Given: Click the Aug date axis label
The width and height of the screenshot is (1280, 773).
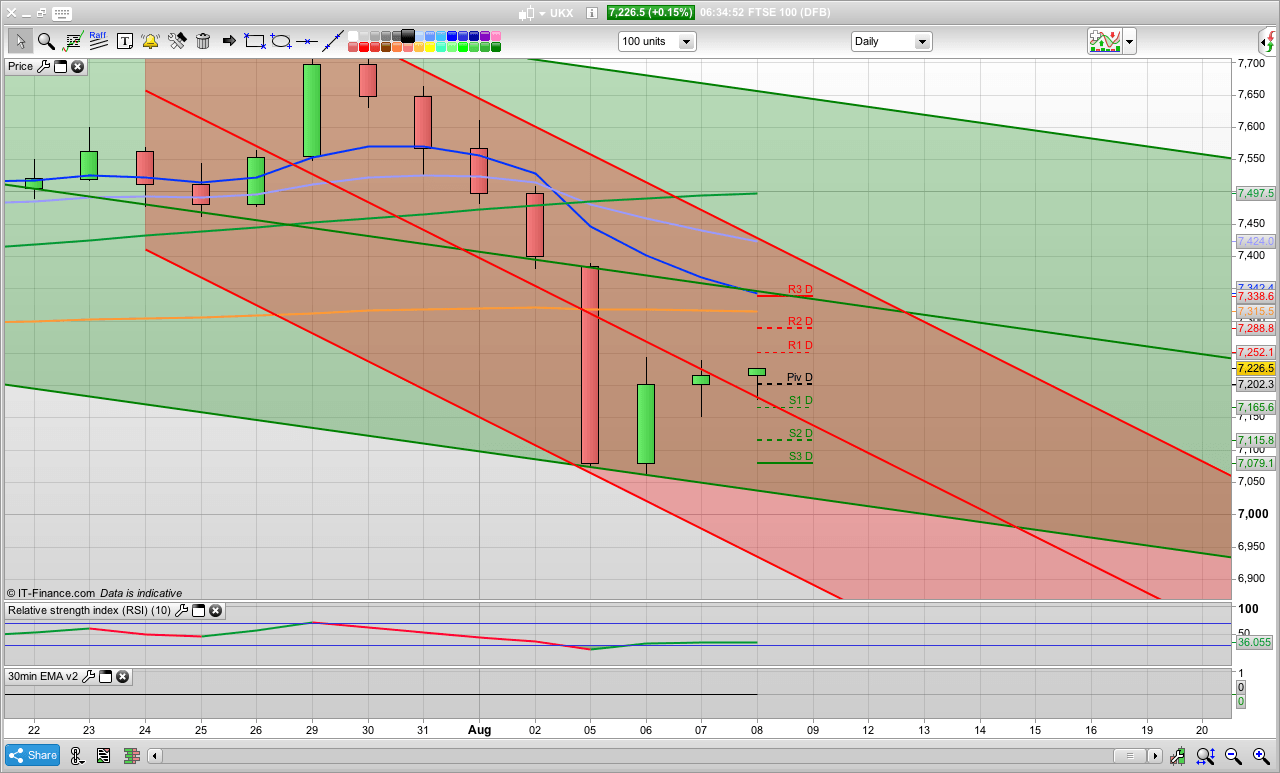Looking at the screenshot, I should coord(479,730).
